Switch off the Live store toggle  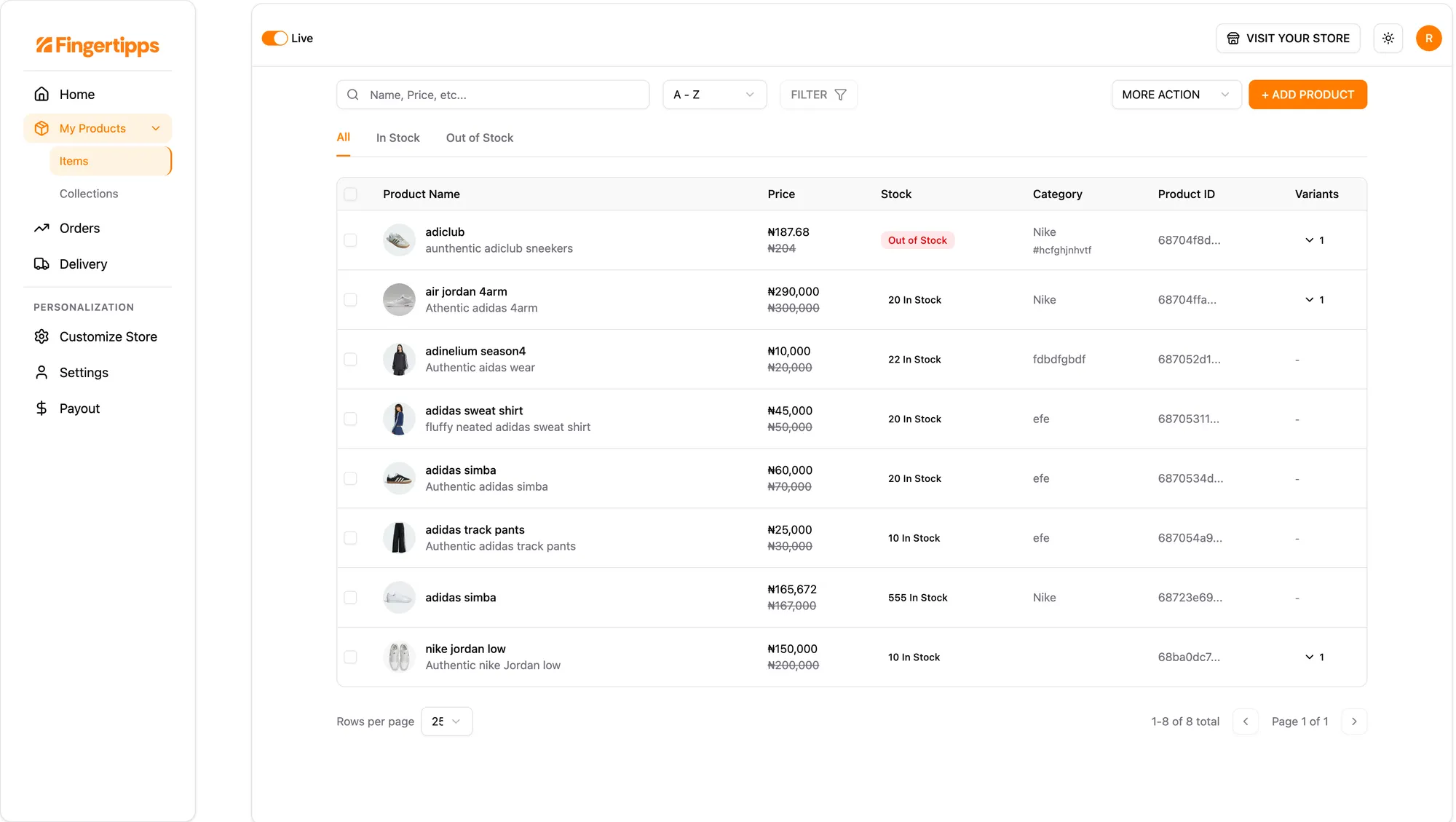pyautogui.click(x=274, y=38)
